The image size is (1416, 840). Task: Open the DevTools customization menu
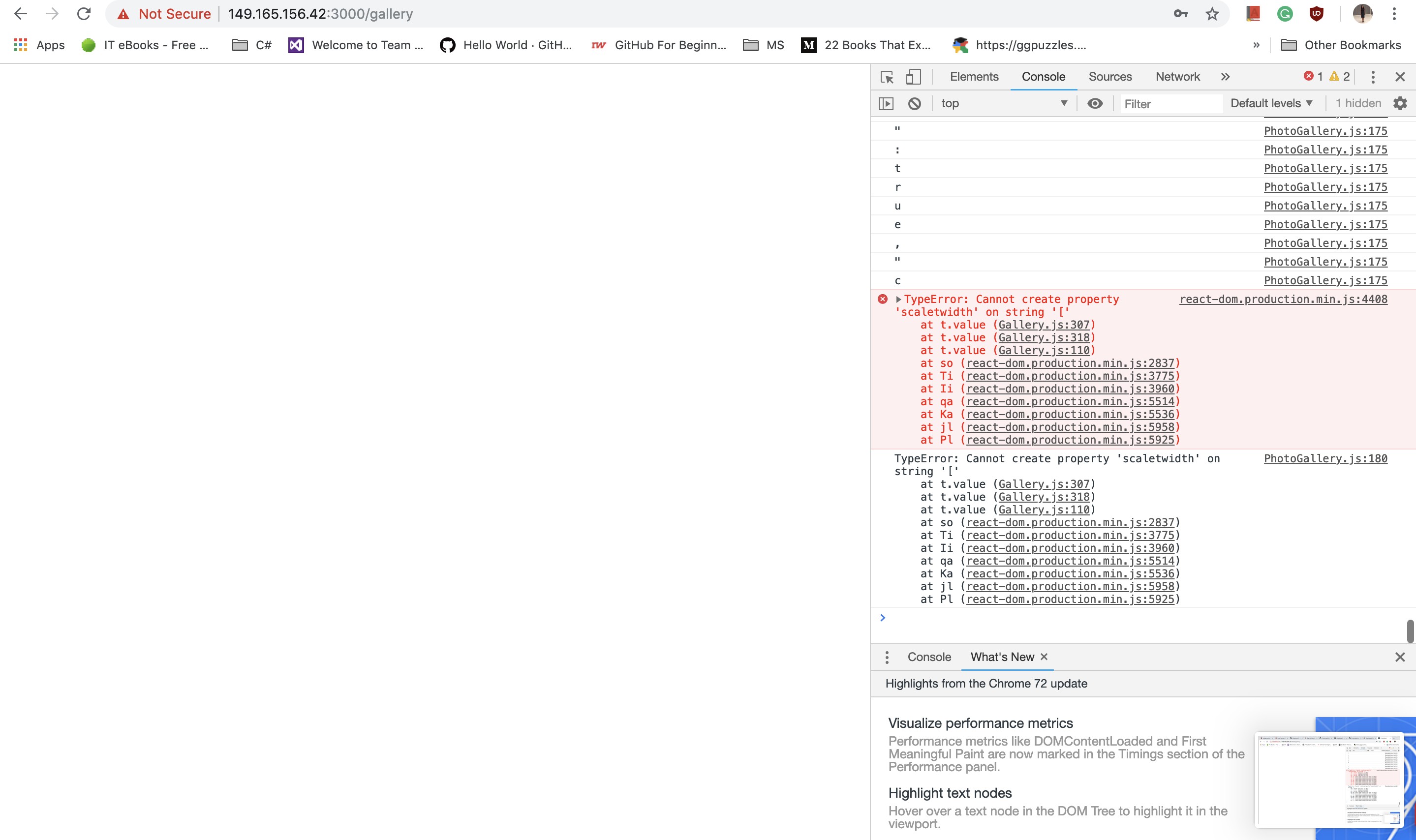coord(1372,76)
